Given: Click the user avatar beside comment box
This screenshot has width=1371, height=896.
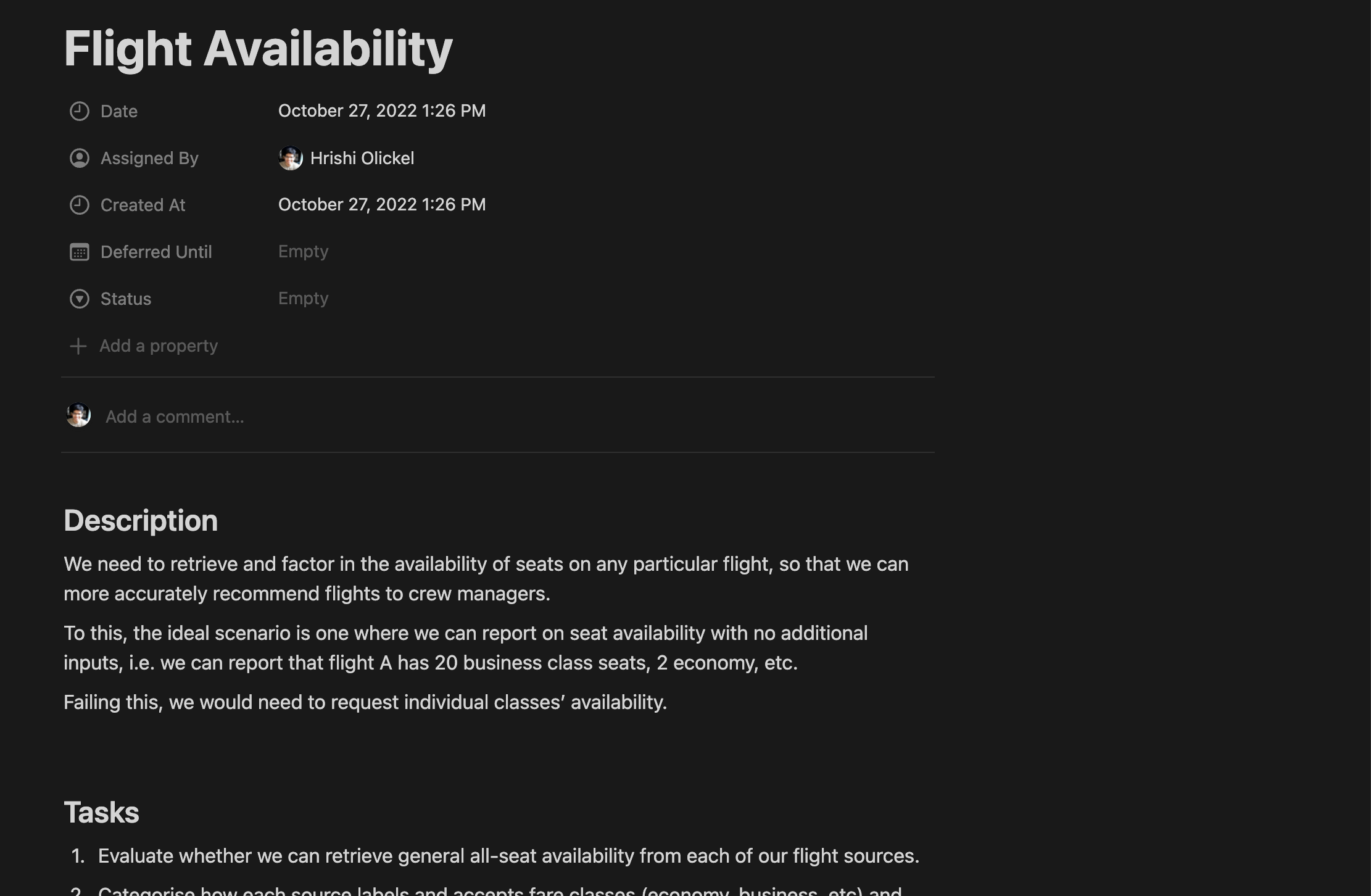Looking at the screenshot, I should tap(78, 415).
